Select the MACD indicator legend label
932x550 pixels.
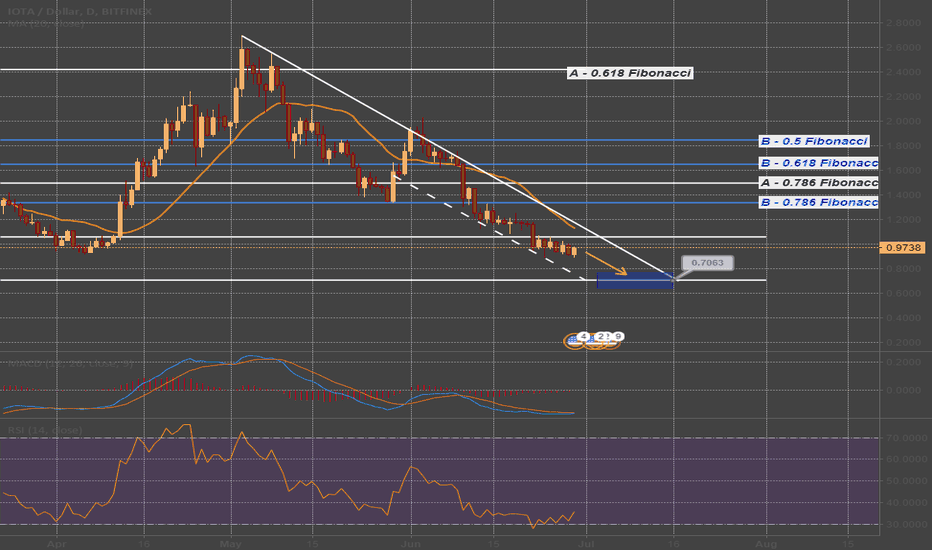click(x=70, y=363)
